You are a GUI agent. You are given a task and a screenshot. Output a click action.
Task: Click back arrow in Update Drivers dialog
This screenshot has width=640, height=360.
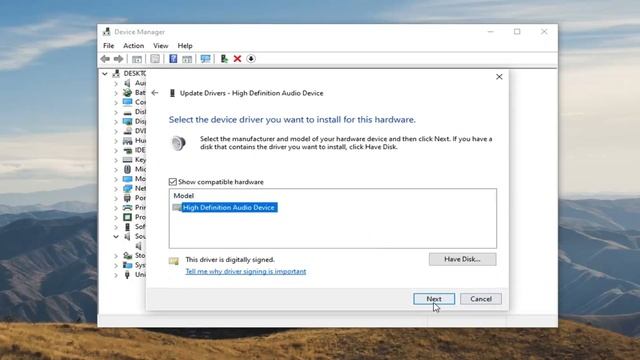155,93
